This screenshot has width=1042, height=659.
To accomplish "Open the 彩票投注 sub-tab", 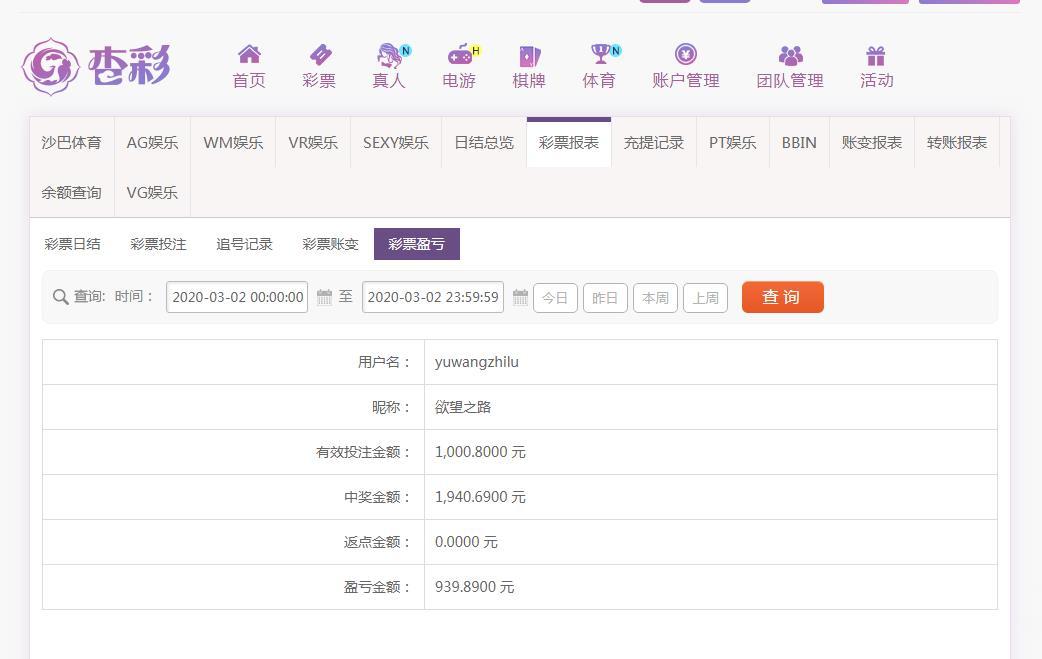I will 158,244.
